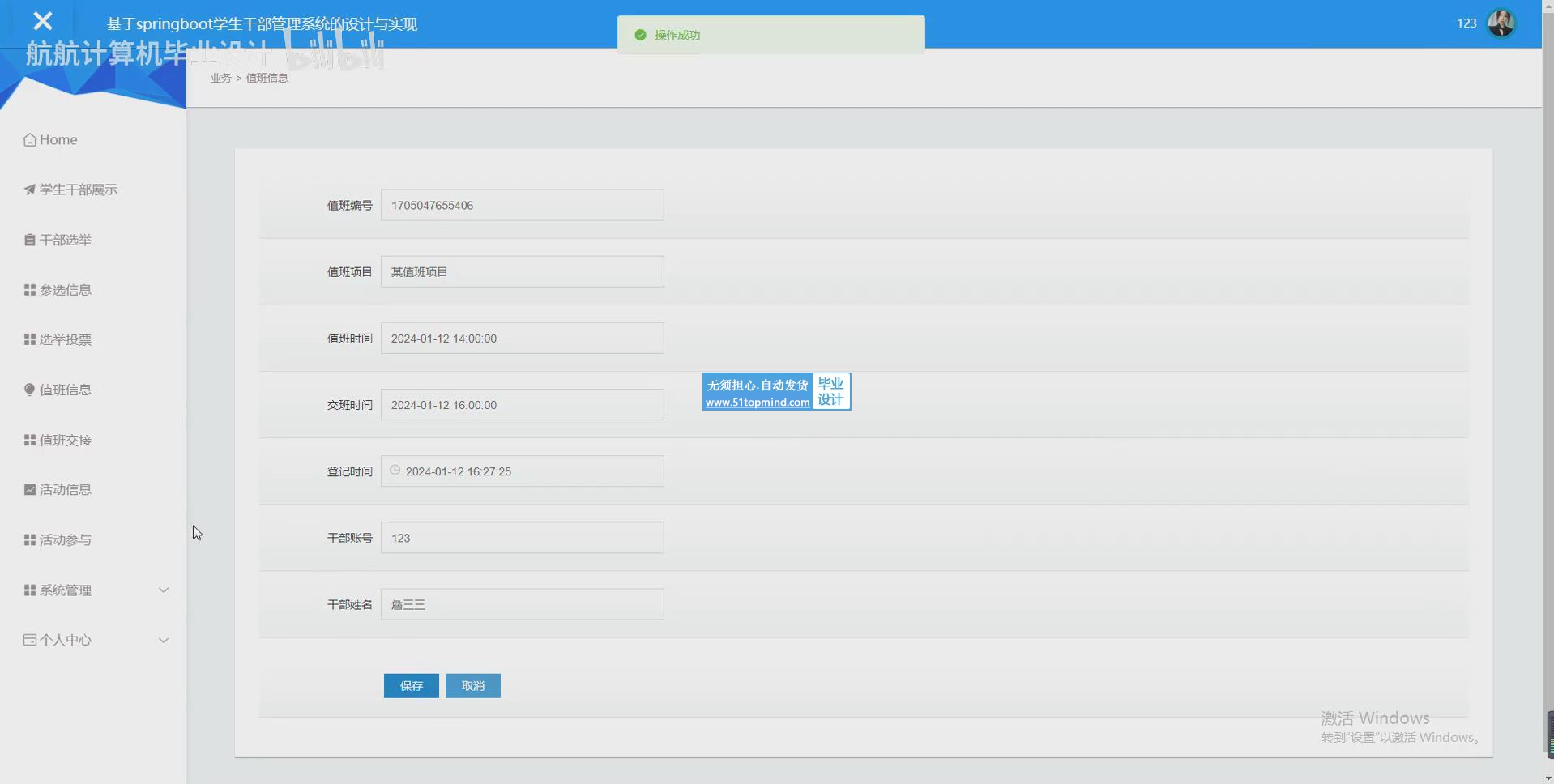
Task: Click the 个人中心 card icon
Action: (30, 640)
